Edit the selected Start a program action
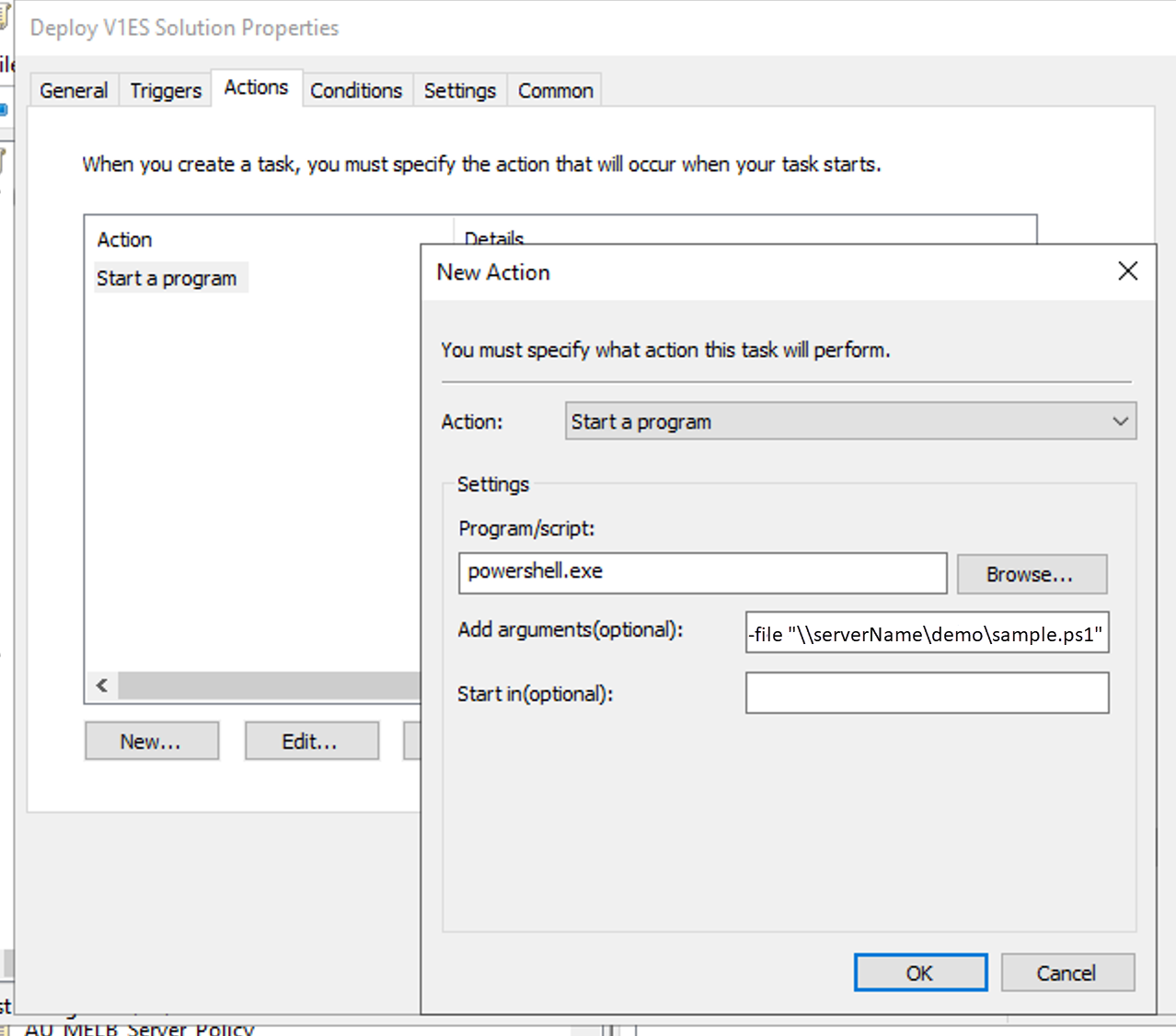 (311, 741)
